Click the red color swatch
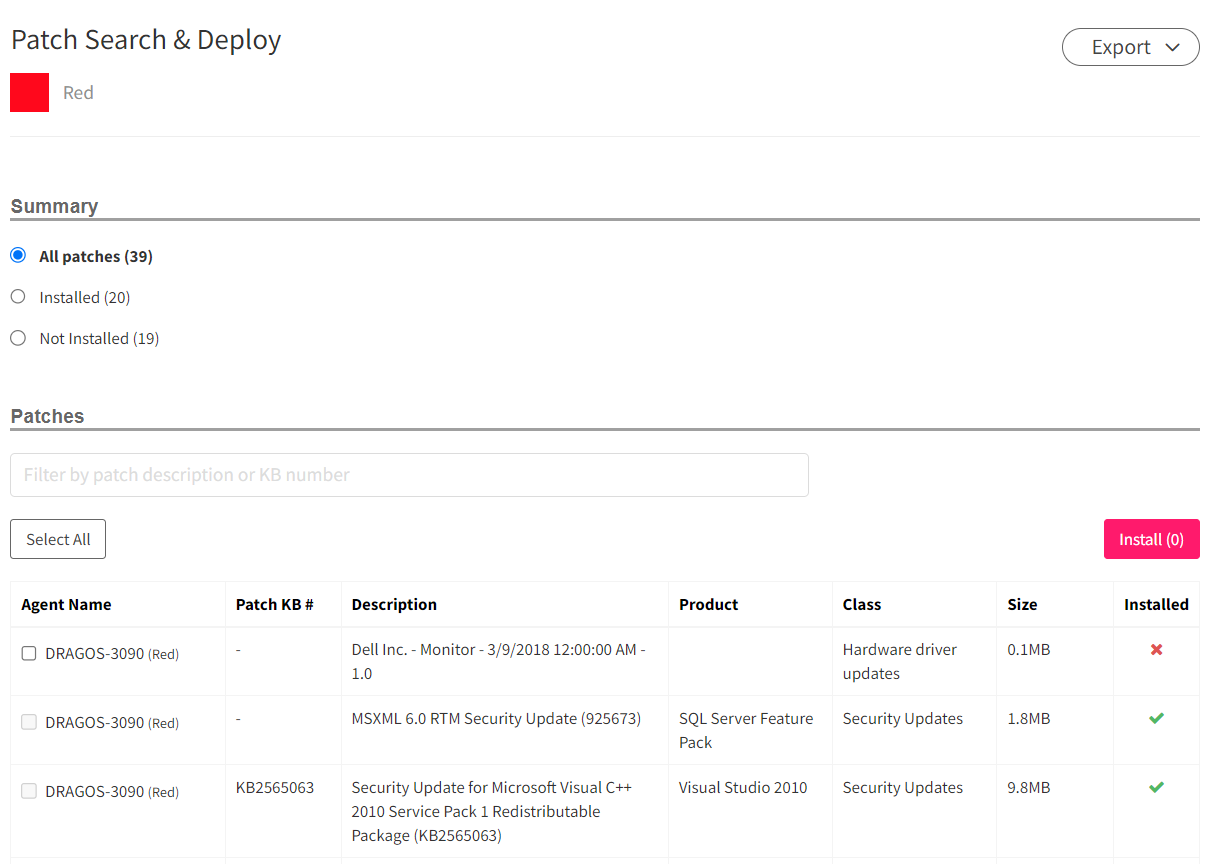This screenshot has width=1216, height=864. tap(29, 92)
